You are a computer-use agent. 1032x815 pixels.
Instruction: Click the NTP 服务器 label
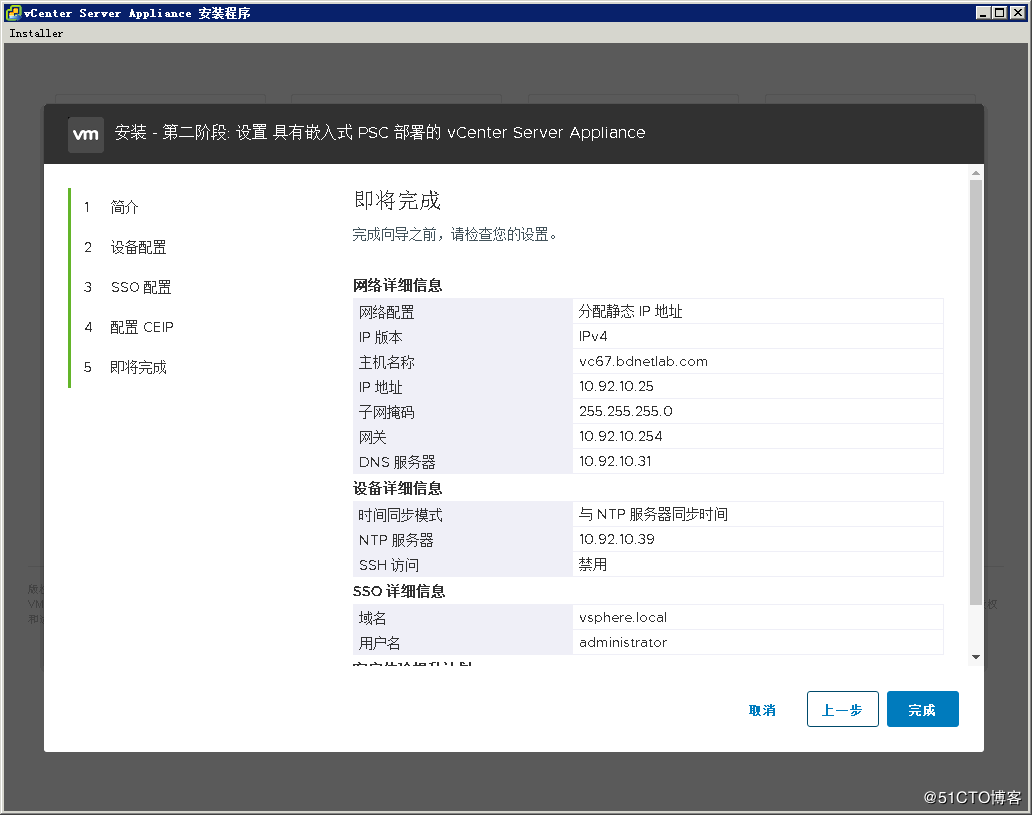click(x=396, y=540)
